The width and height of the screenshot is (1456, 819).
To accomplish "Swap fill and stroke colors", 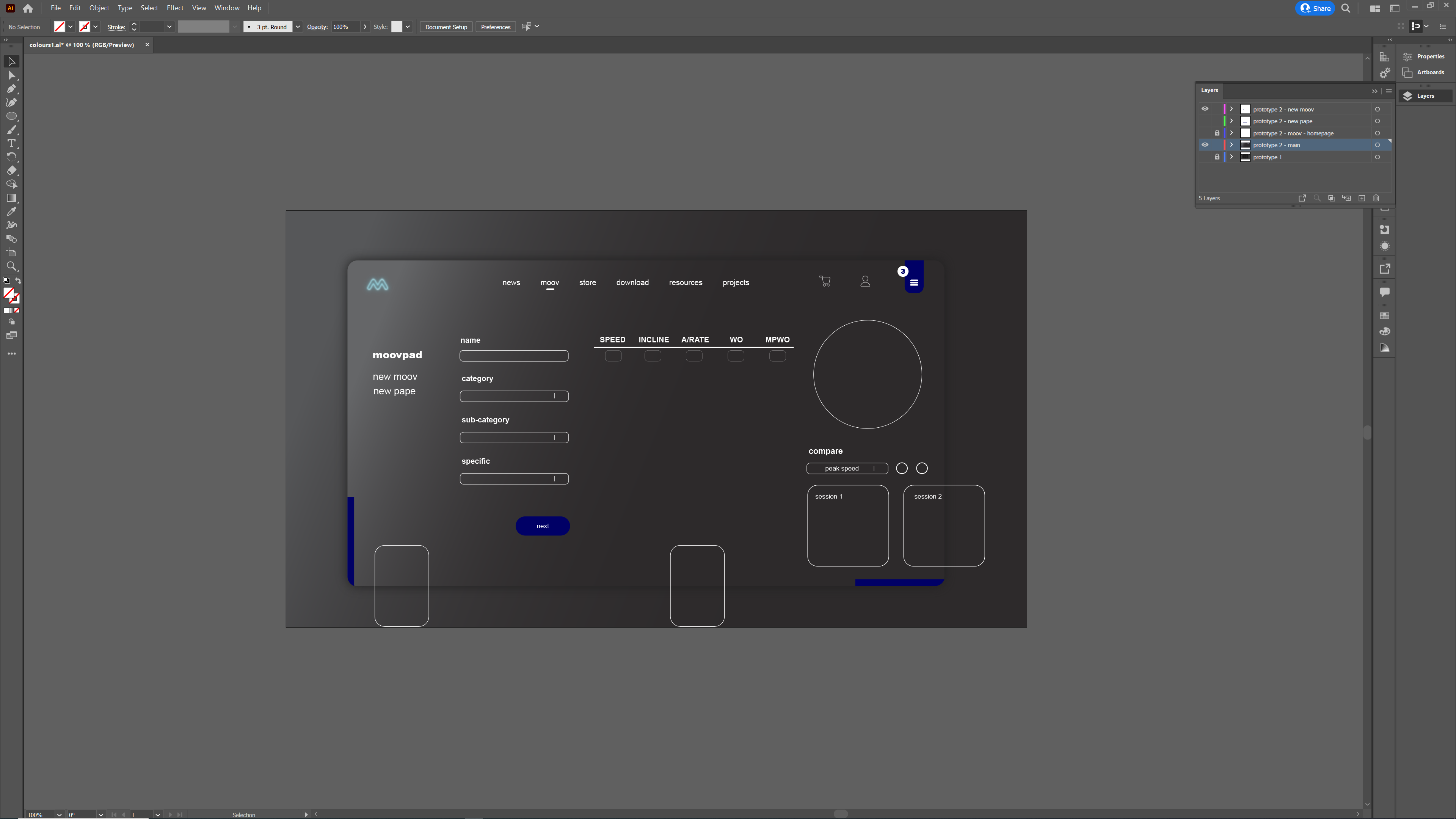I will pos(18,281).
